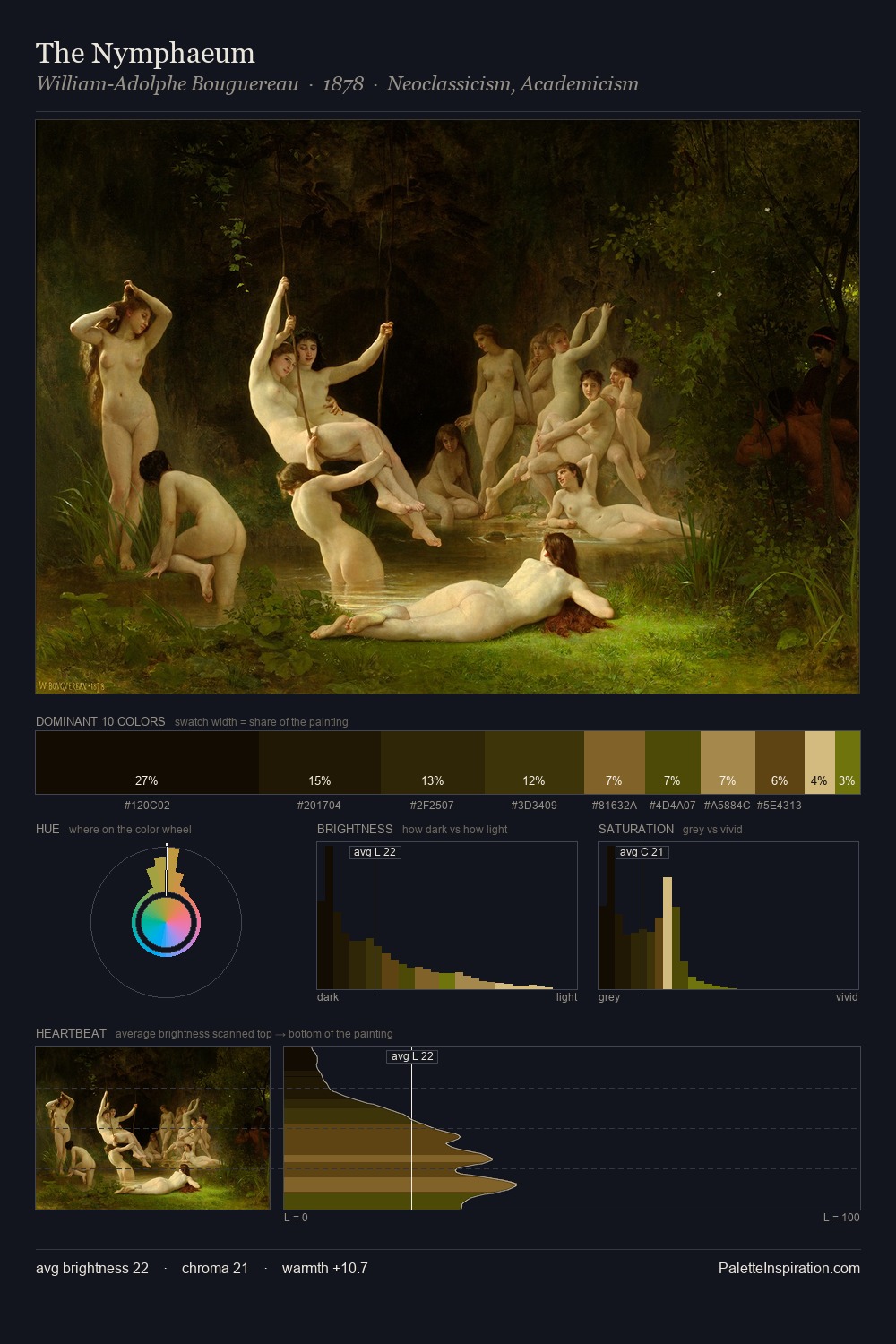The width and height of the screenshot is (896, 1344).
Task: Click the "avg L 22" label in Heartbeat chart
Action: pyautogui.click(x=412, y=1056)
